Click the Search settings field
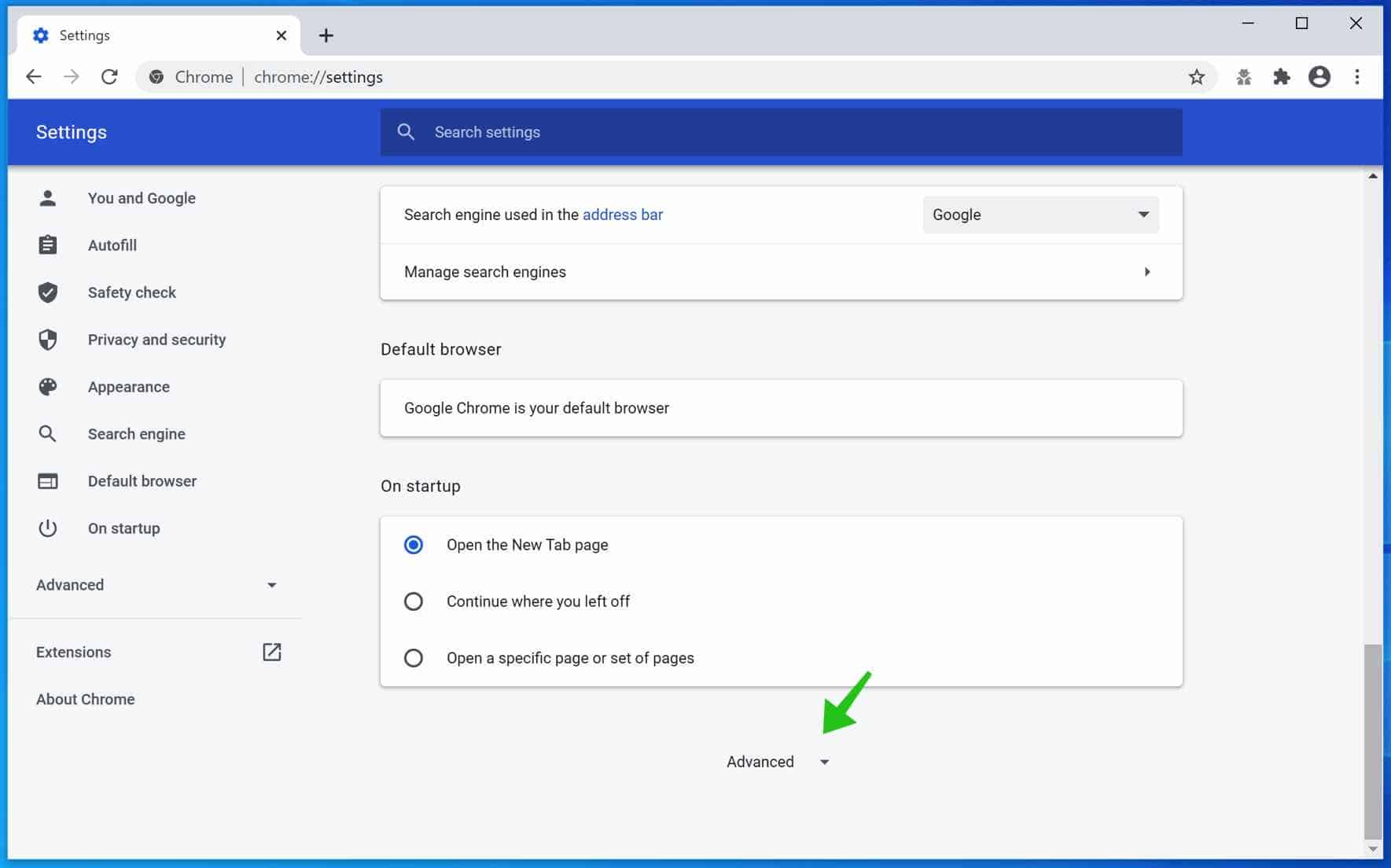This screenshot has width=1391, height=868. tap(781, 131)
